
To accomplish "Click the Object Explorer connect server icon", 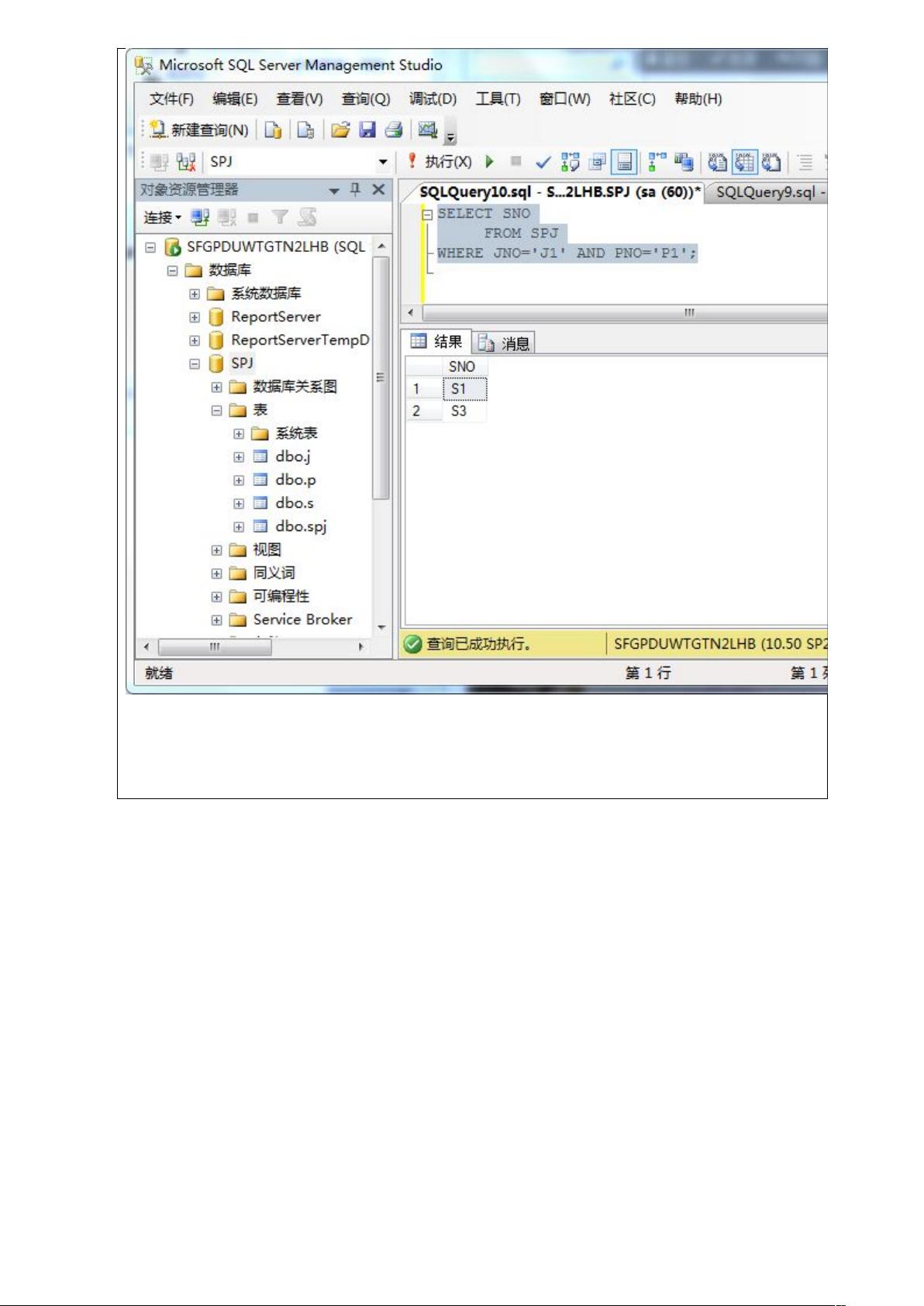I will 201,218.
